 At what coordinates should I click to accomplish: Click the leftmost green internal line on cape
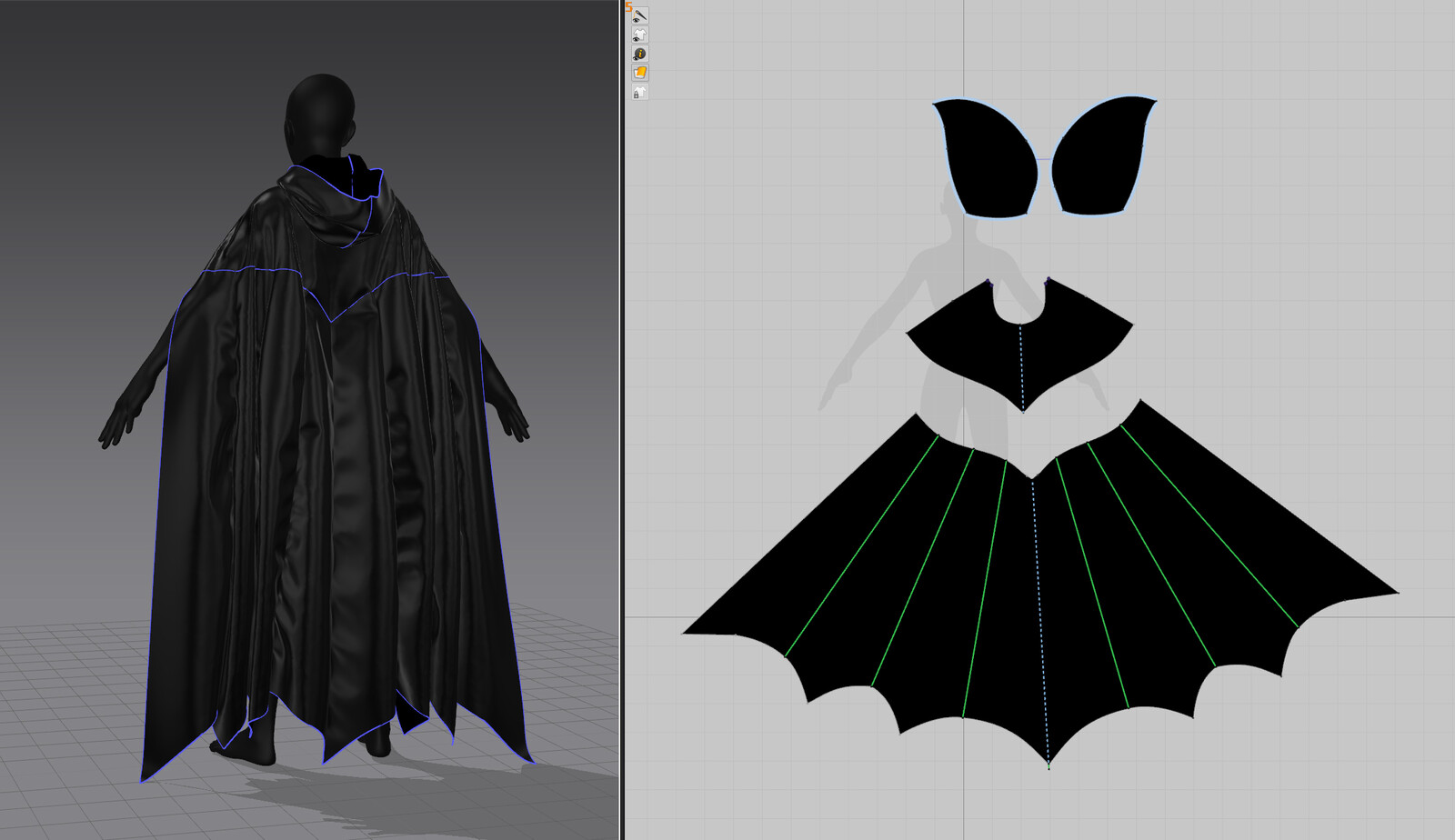pyautogui.click(x=861, y=545)
